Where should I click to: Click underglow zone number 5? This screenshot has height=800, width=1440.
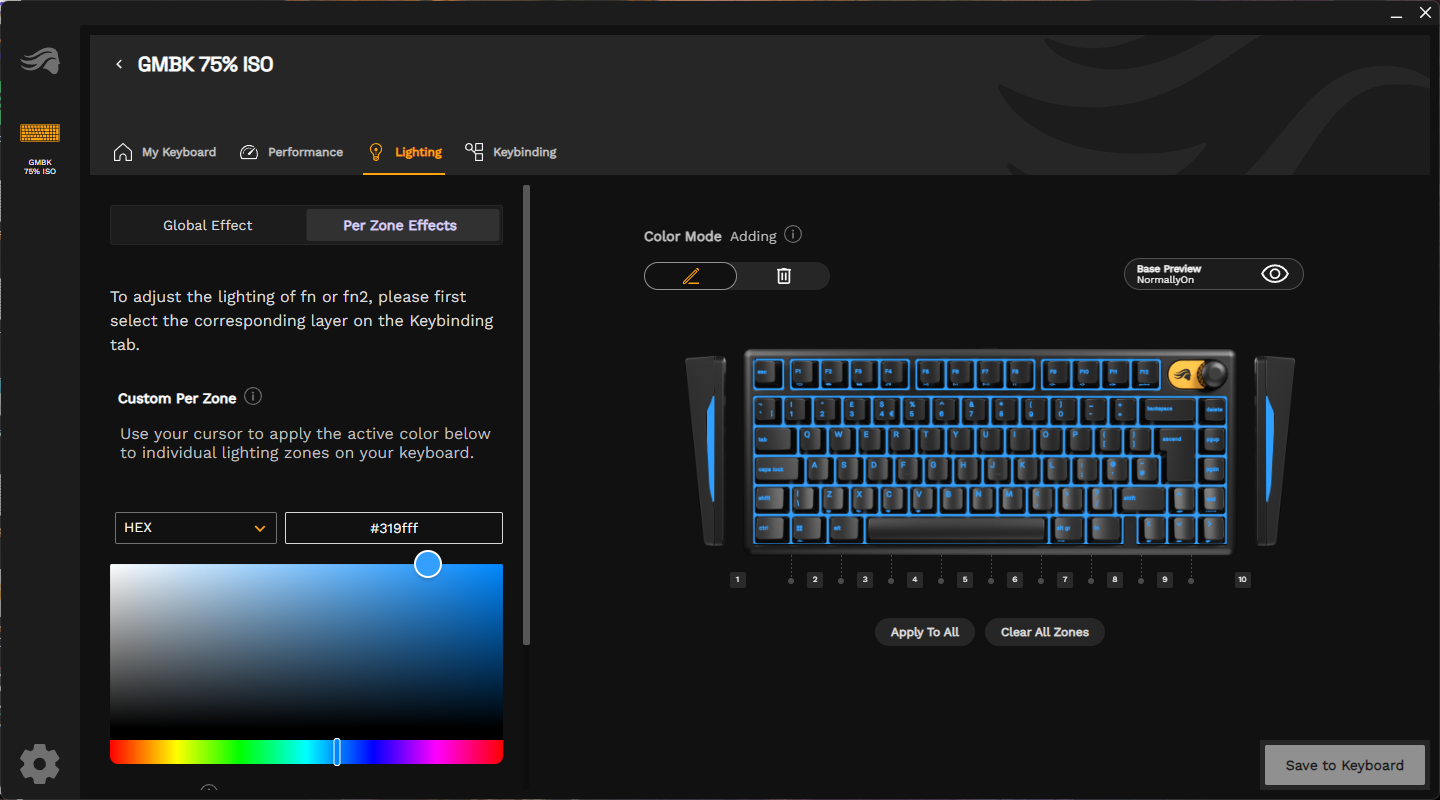[x=965, y=579]
